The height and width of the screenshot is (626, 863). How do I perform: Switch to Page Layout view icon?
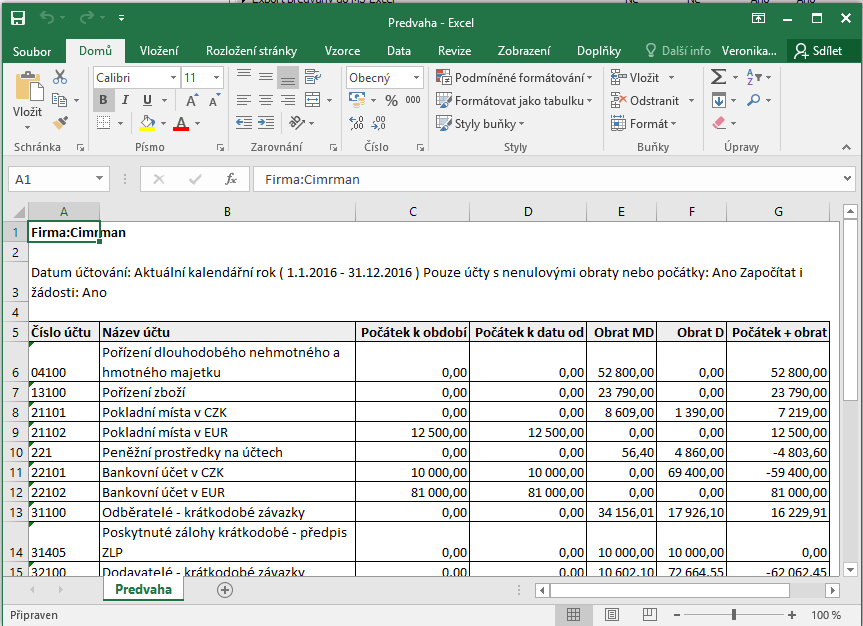click(x=610, y=614)
